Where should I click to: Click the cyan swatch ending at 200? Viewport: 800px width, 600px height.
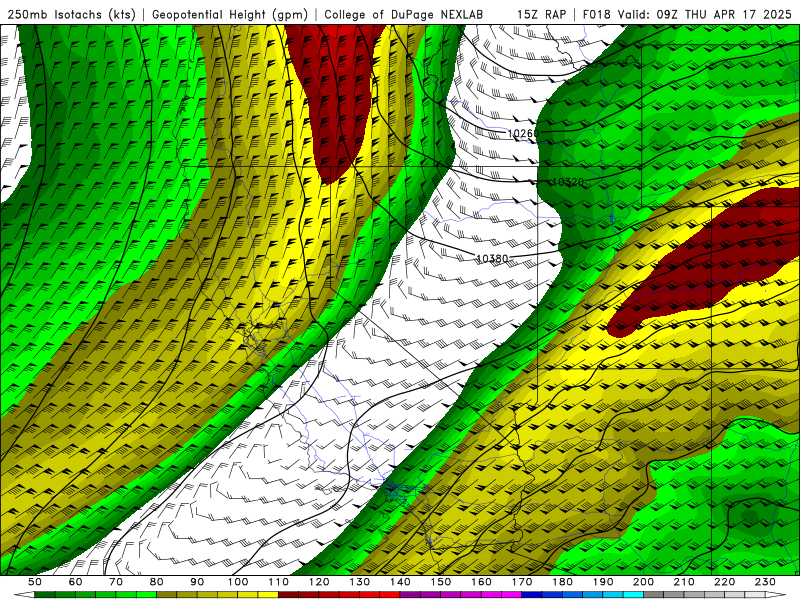(633, 594)
